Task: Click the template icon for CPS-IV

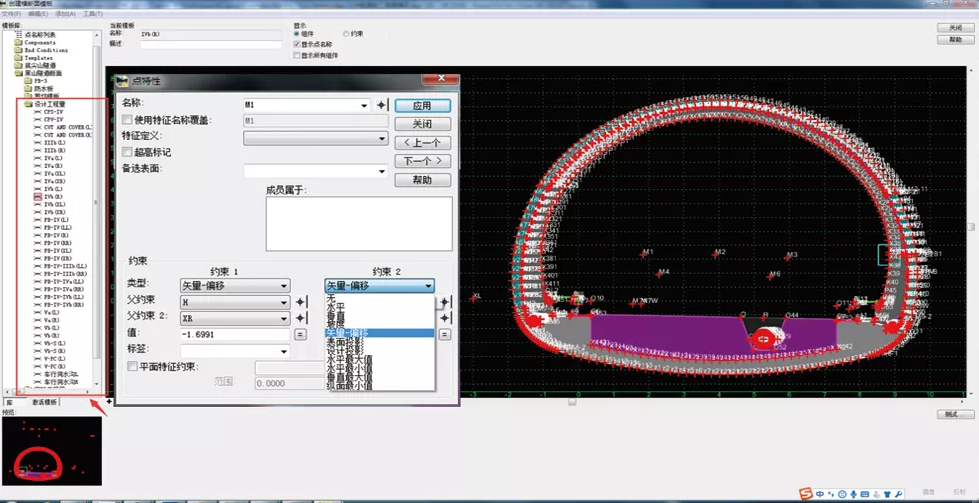Action: pyautogui.click(x=38, y=112)
